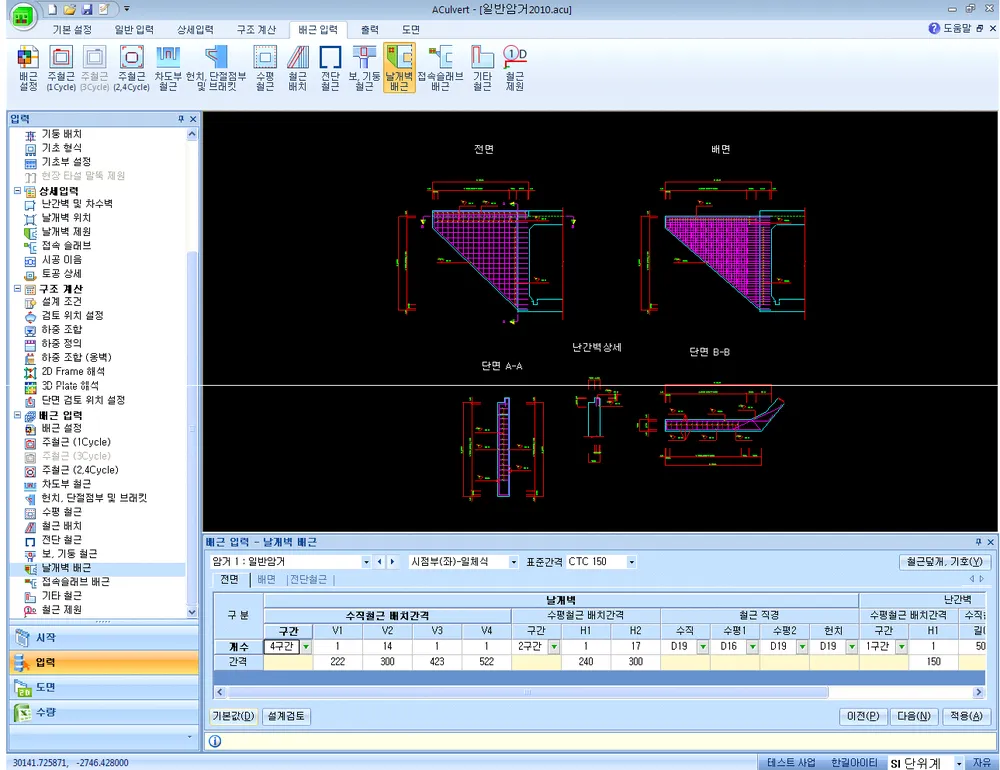1000x770 pixels.
Task: Open 철근 제원 in the tree
Action: pyautogui.click(x=62, y=610)
